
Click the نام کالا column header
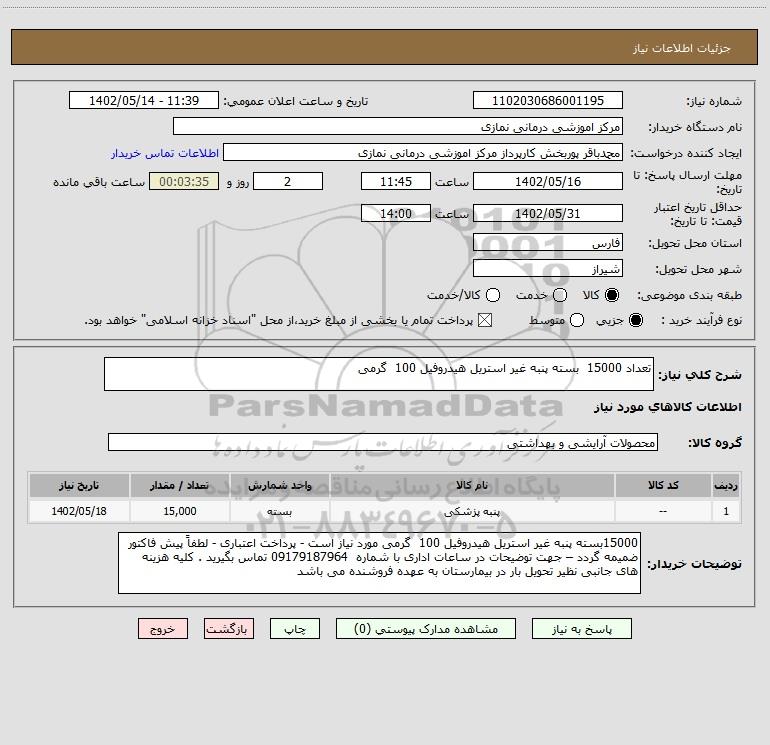point(472,485)
